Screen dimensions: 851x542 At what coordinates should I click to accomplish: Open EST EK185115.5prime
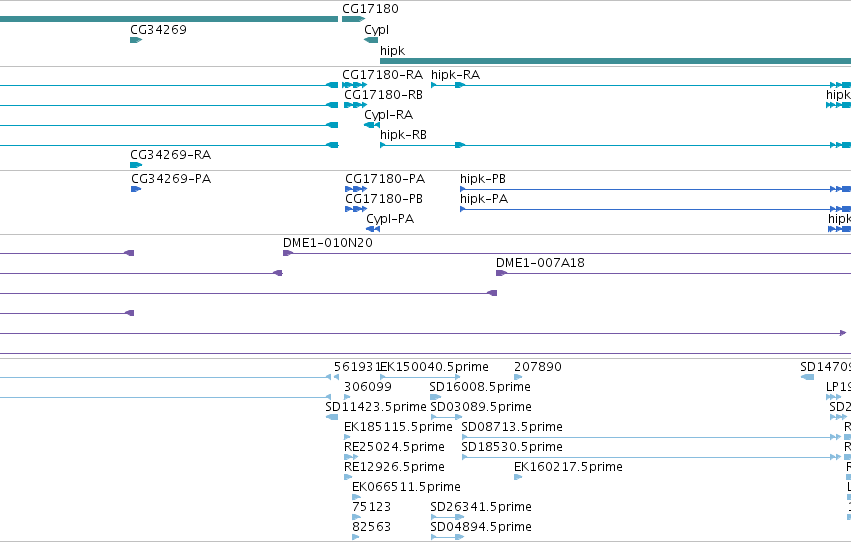point(347,437)
